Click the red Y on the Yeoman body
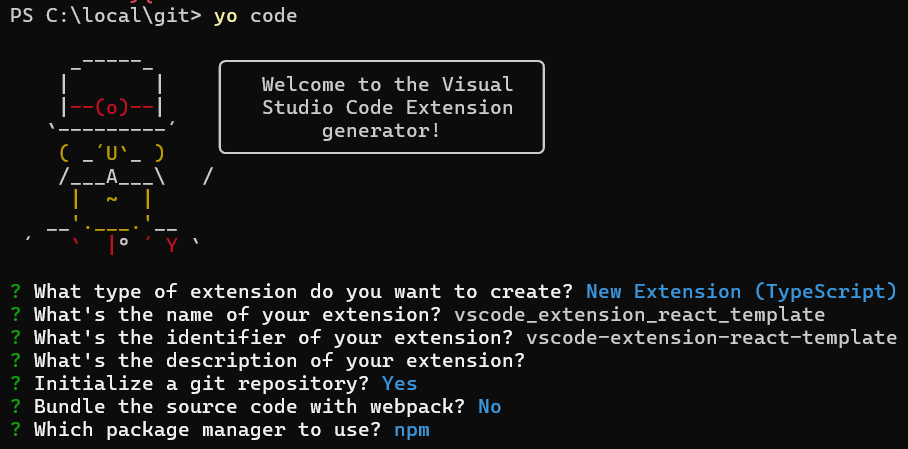The image size is (908, 449). click(x=172, y=246)
